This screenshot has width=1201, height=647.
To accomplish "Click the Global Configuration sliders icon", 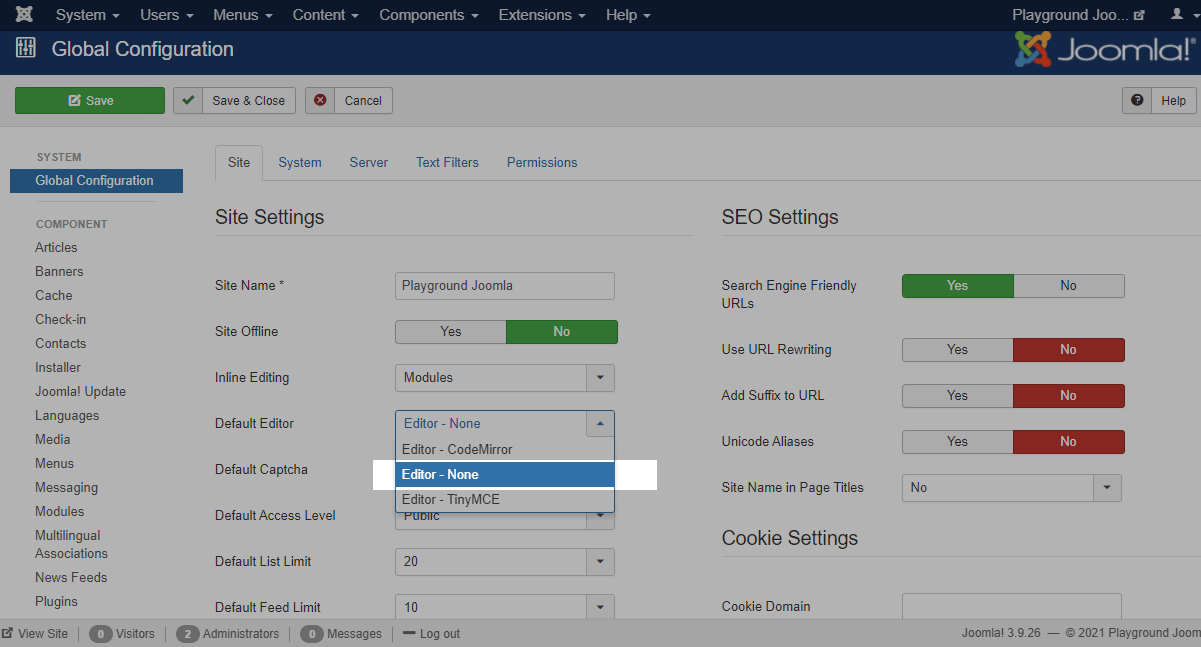I will [x=26, y=49].
